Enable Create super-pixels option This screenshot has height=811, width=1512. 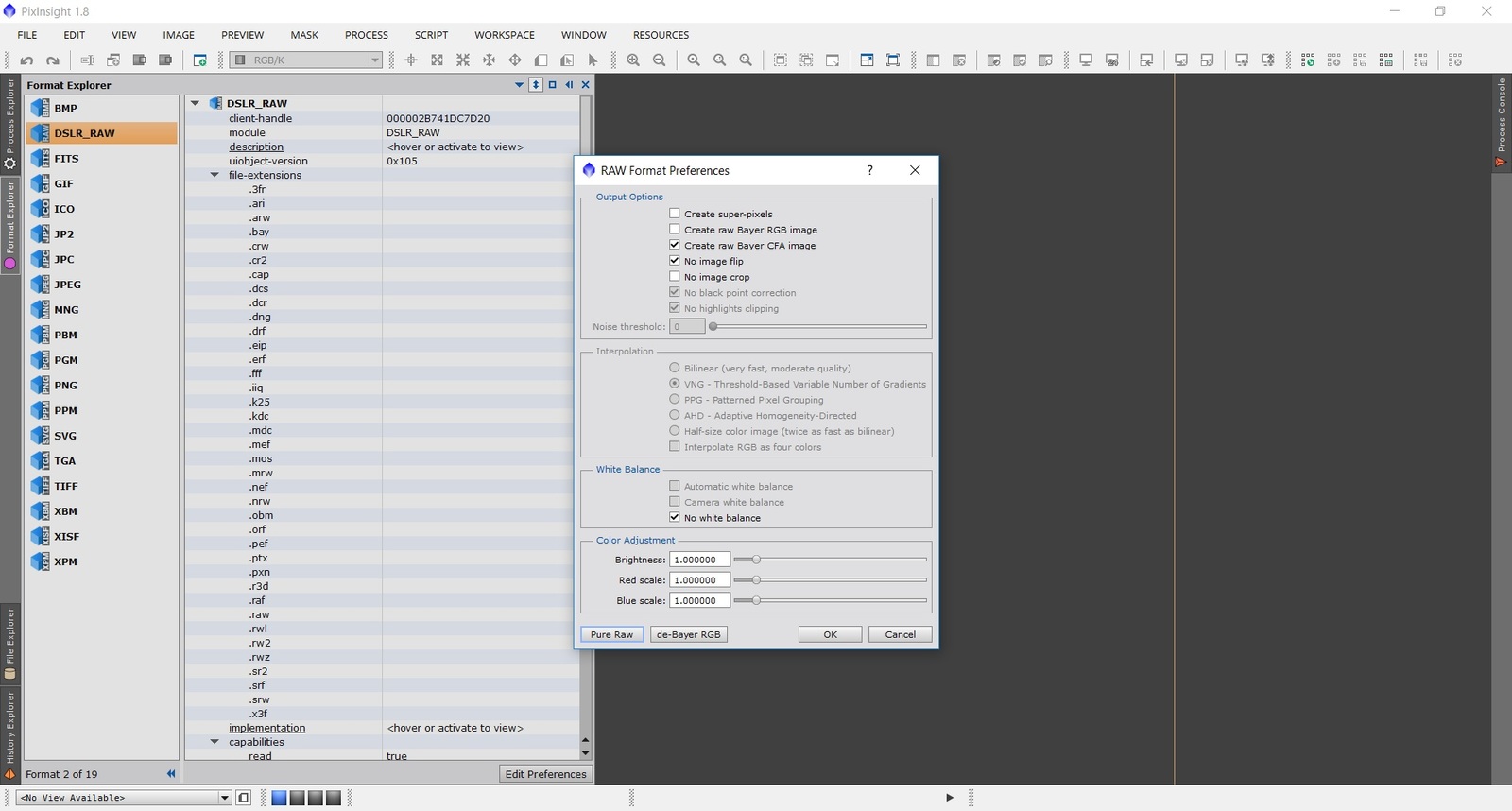[675, 214]
